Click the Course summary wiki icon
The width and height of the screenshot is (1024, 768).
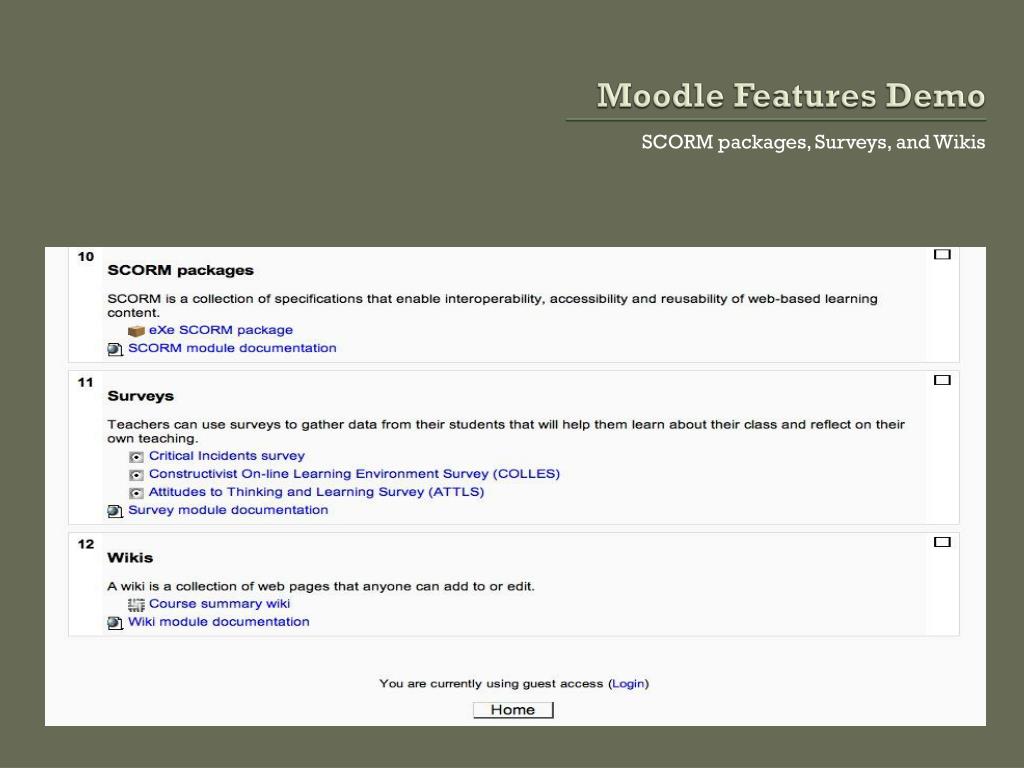click(x=136, y=605)
